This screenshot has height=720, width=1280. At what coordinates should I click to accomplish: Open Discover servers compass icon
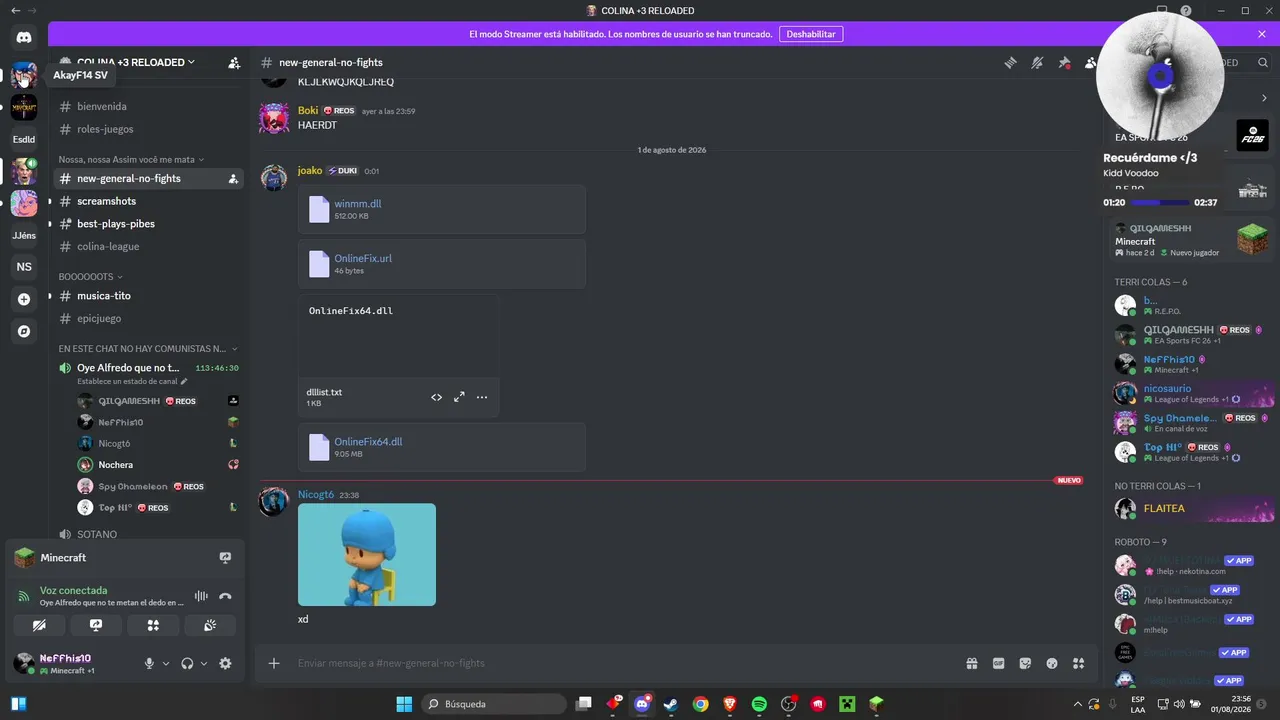coord(24,331)
